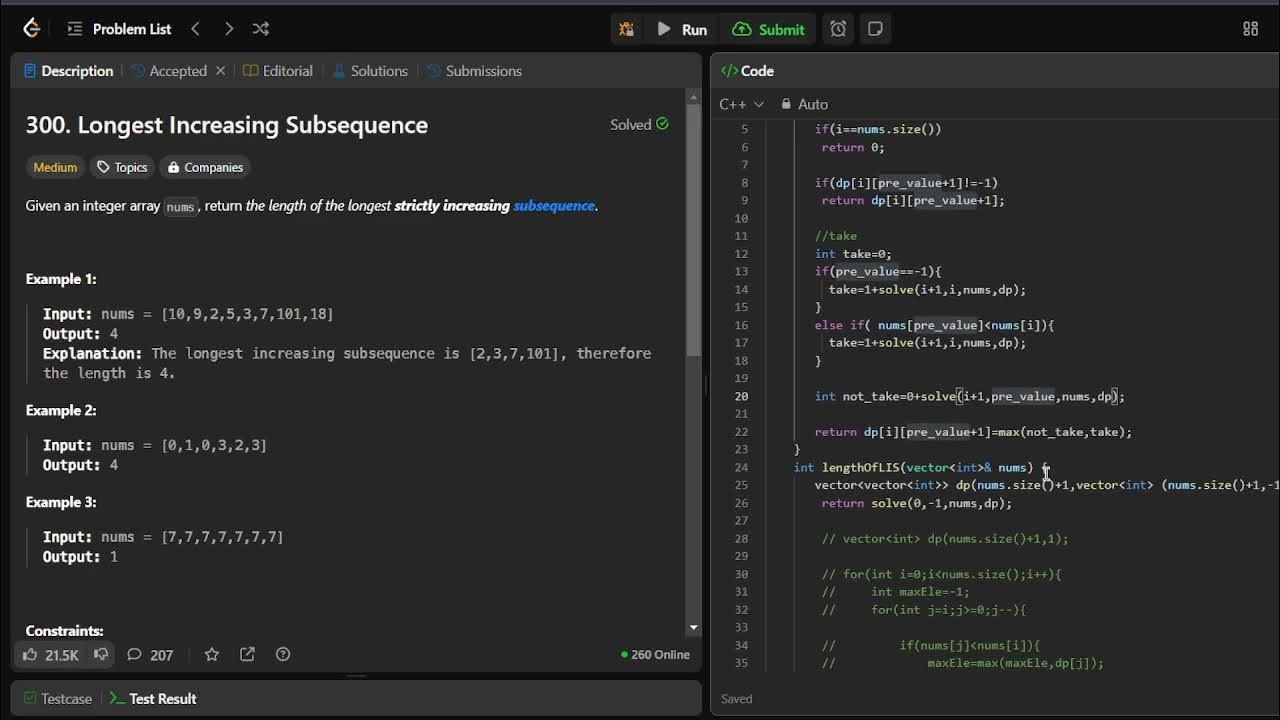Go to the previous problem arrow
Viewport: 1280px width, 720px height.
(196, 29)
